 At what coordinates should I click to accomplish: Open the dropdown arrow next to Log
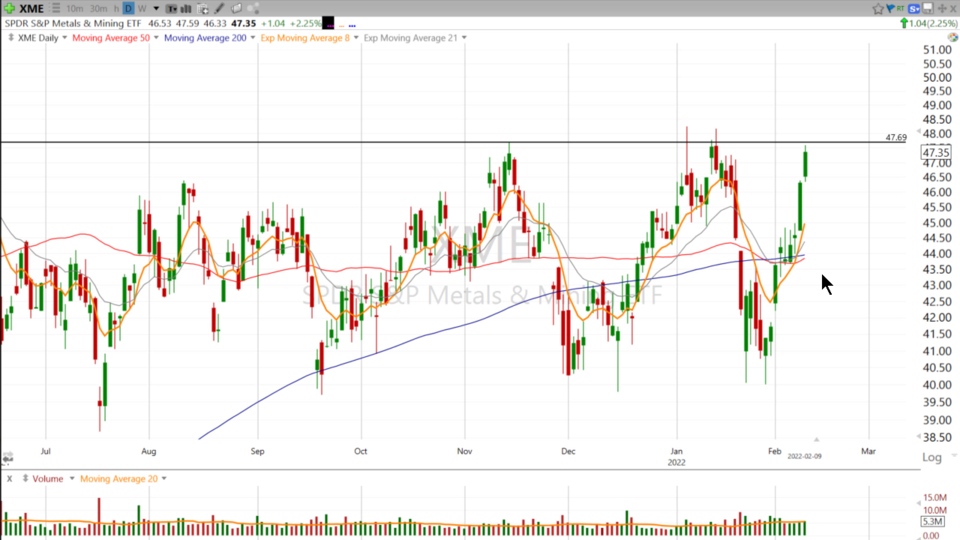[953, 457]
